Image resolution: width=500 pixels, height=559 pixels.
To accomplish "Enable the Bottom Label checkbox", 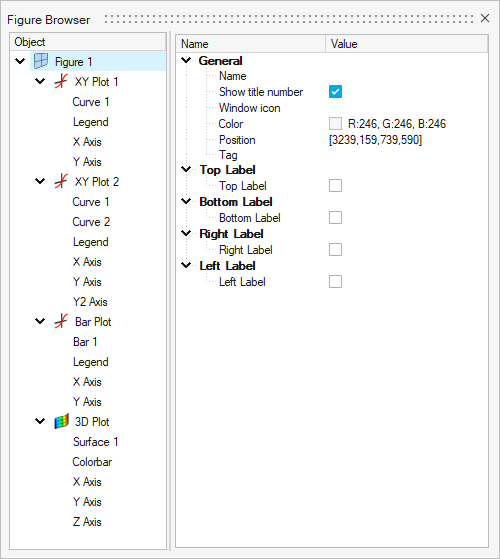I will 335,217.
